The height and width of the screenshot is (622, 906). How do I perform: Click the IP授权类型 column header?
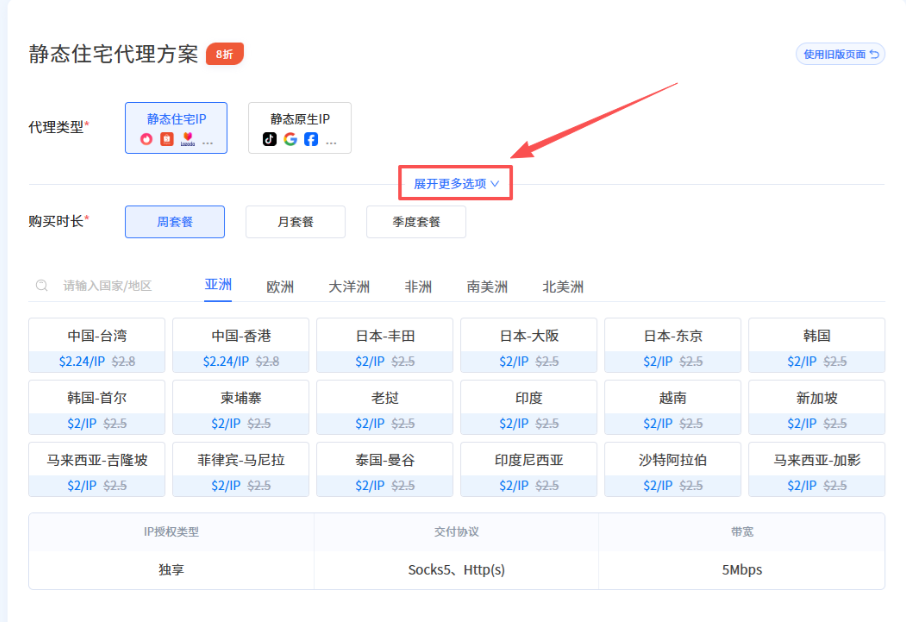171,532
